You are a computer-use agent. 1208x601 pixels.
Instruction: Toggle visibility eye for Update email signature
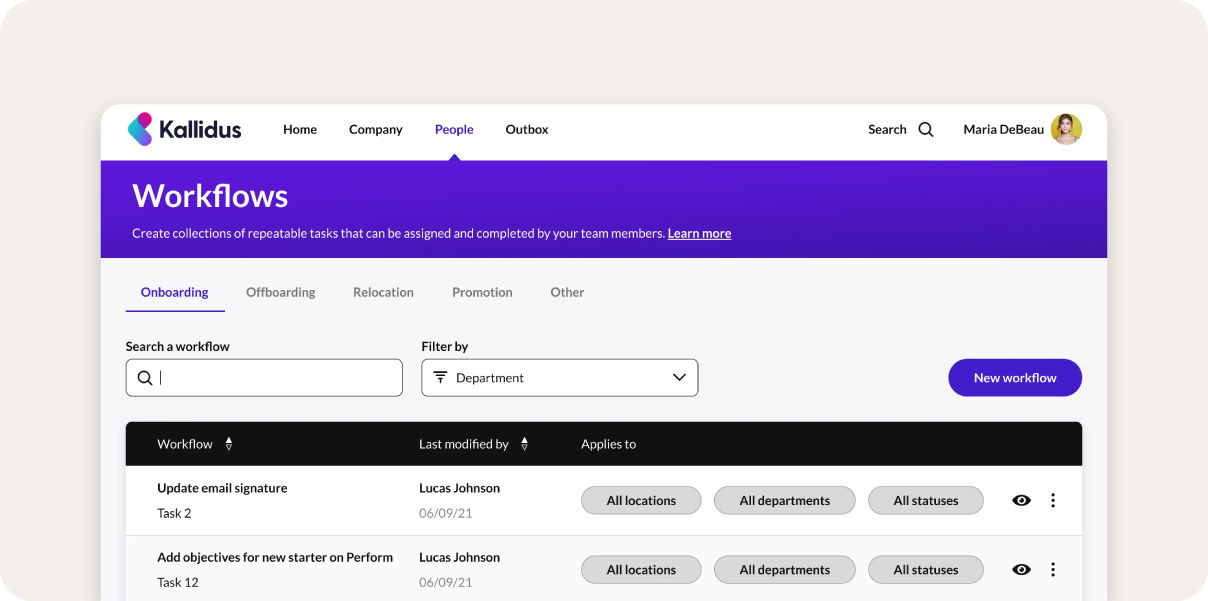click(x=1021, y=500)
